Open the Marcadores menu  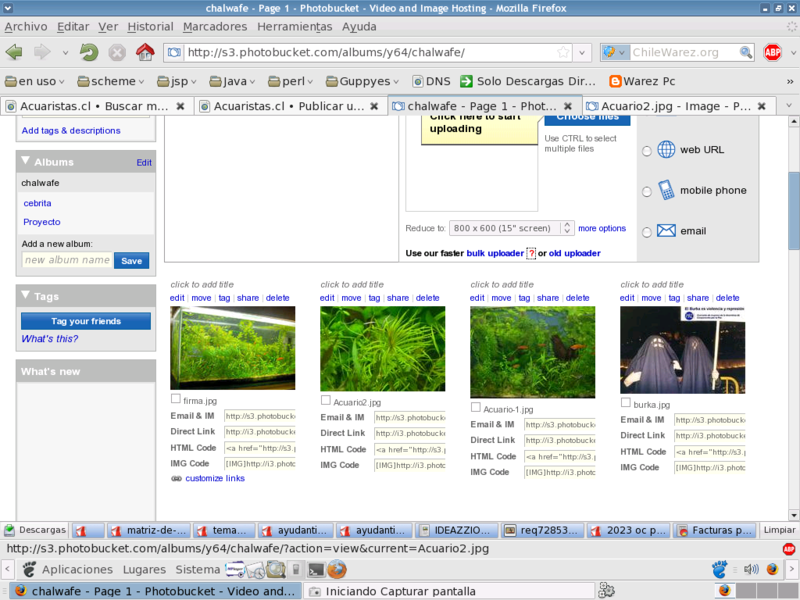tap(215, 27)
